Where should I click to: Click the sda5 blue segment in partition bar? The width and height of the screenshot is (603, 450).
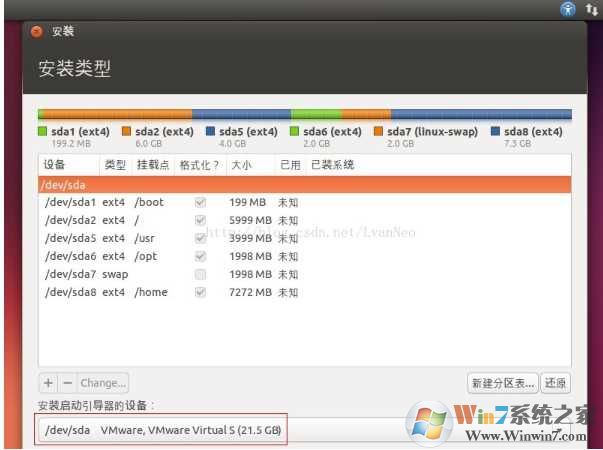[x=242, y=114]
